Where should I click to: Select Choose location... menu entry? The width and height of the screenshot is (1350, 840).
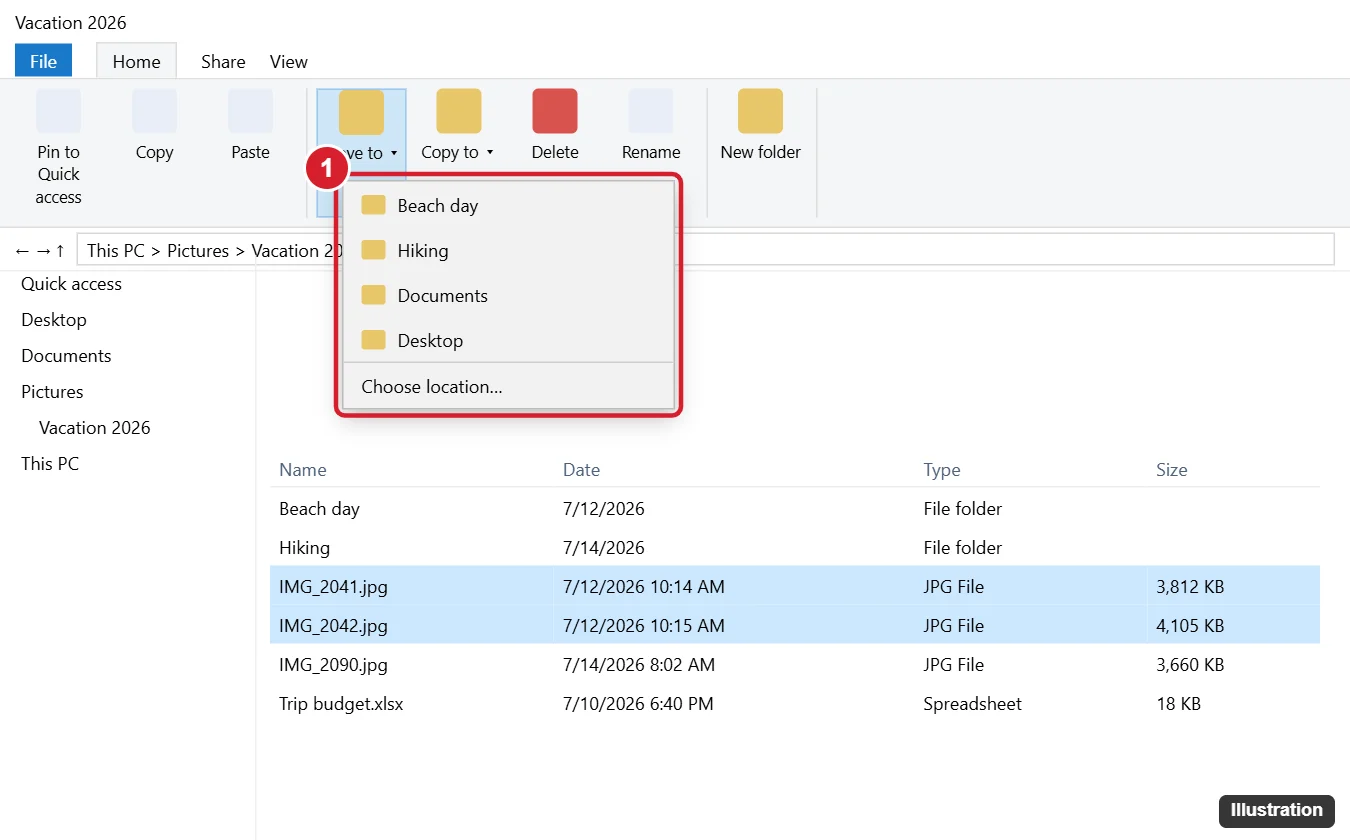coord(509,386)
